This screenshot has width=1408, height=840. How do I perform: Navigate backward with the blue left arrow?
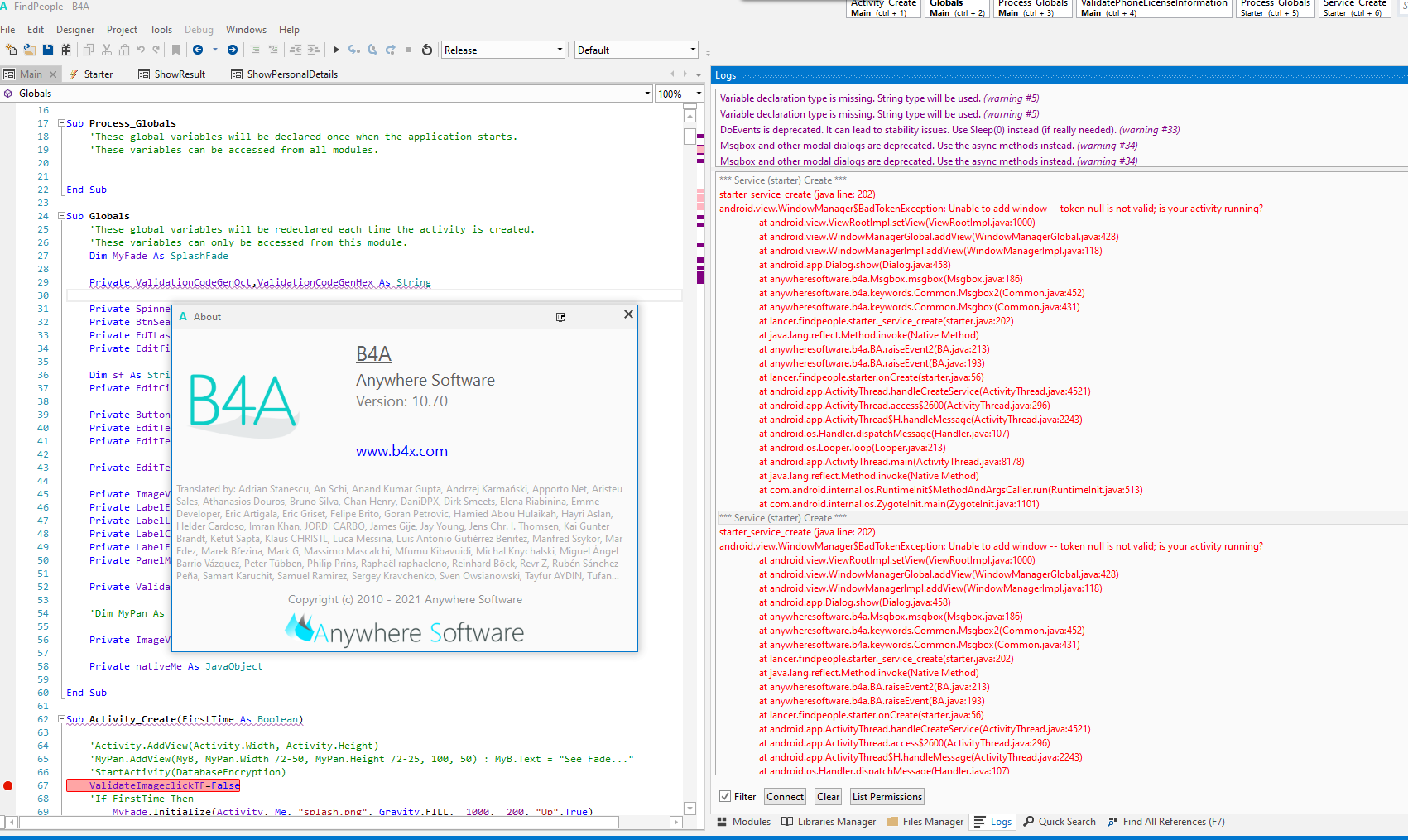point(198,50)
